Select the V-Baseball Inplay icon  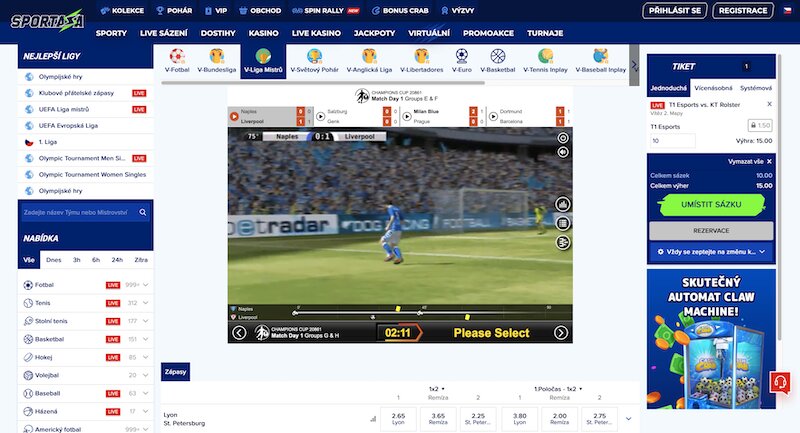(601, 61)
